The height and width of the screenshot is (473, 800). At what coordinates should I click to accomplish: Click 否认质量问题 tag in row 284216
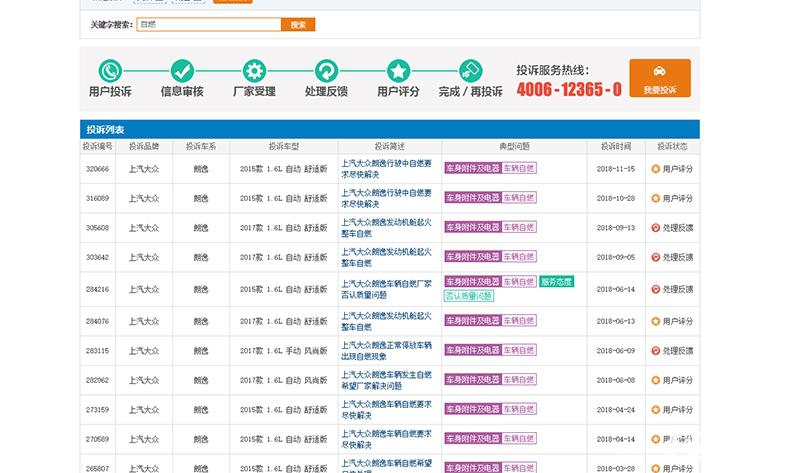coord(469,296)
